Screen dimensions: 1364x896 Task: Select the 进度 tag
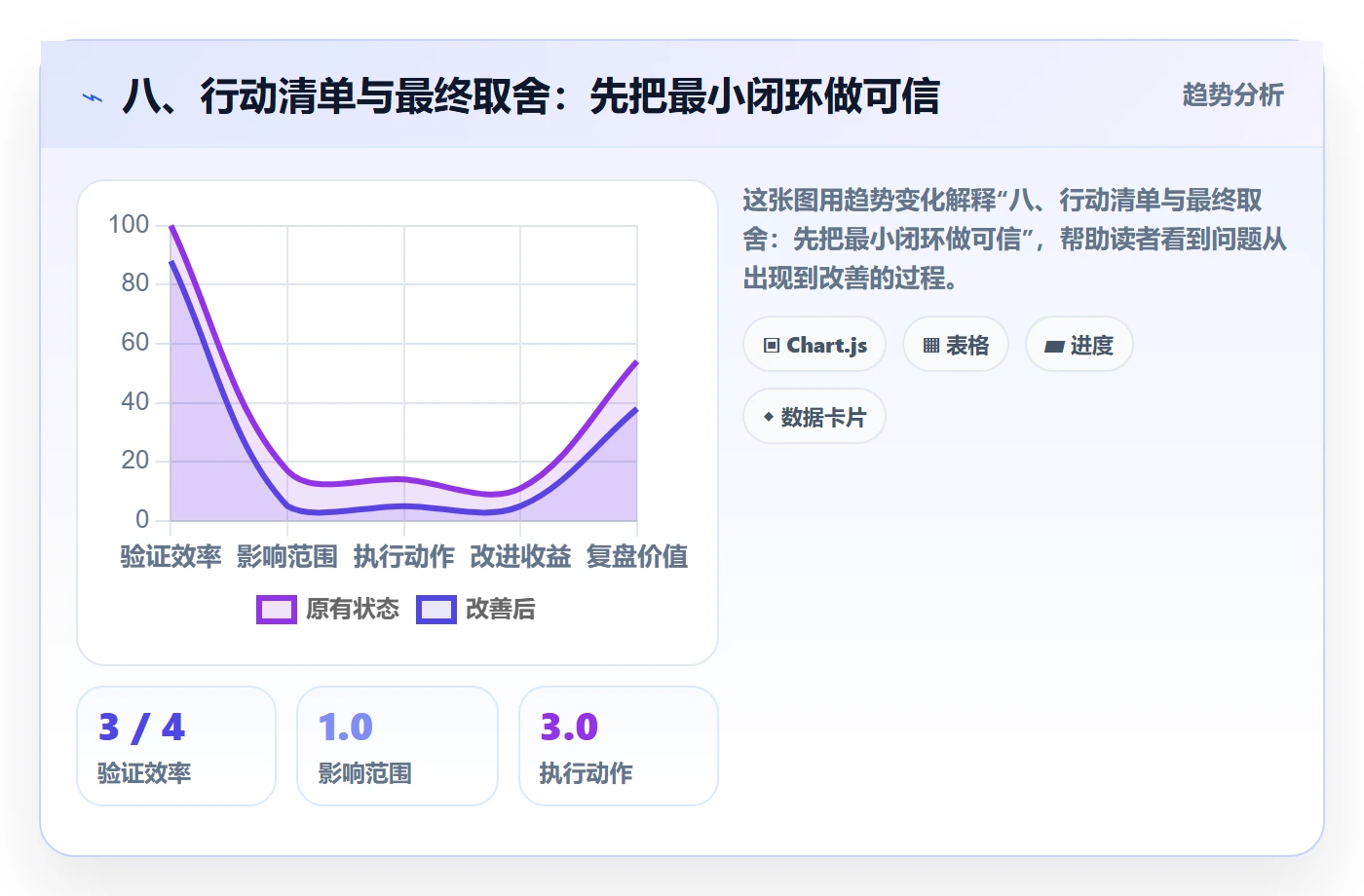[x=1080, y=345]
